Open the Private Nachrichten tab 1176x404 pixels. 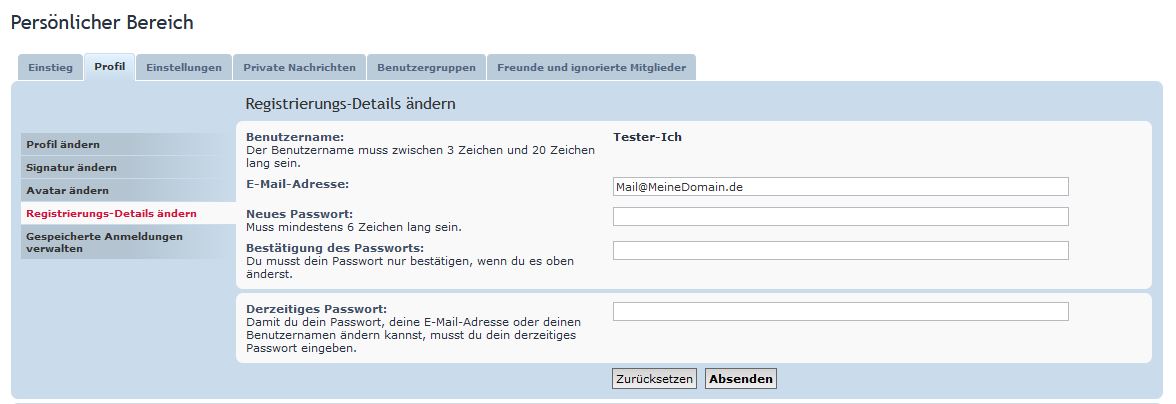point(299,68)
